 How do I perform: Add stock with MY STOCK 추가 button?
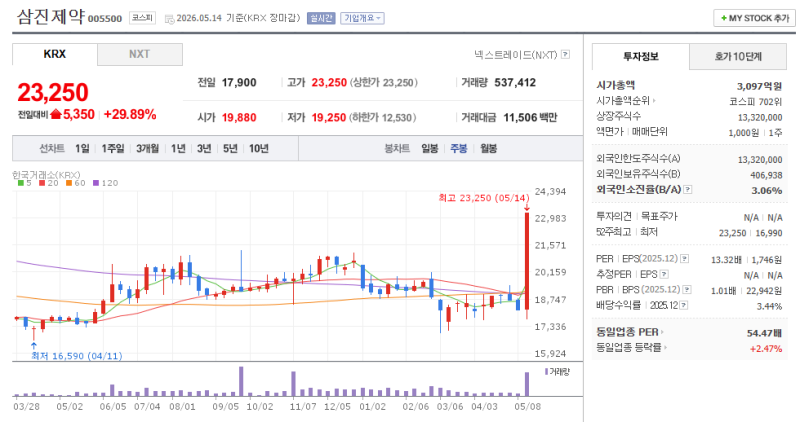point(754,18)
